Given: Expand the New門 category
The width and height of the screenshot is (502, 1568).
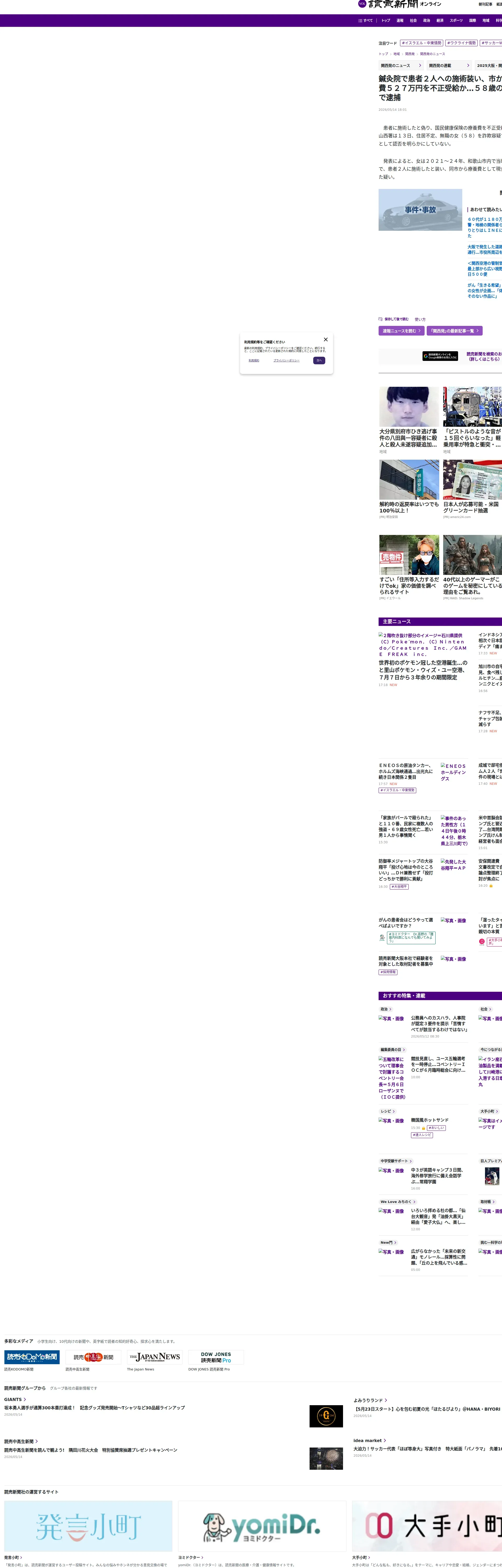Looking at the screenshot, I should tap(388, 1242).
